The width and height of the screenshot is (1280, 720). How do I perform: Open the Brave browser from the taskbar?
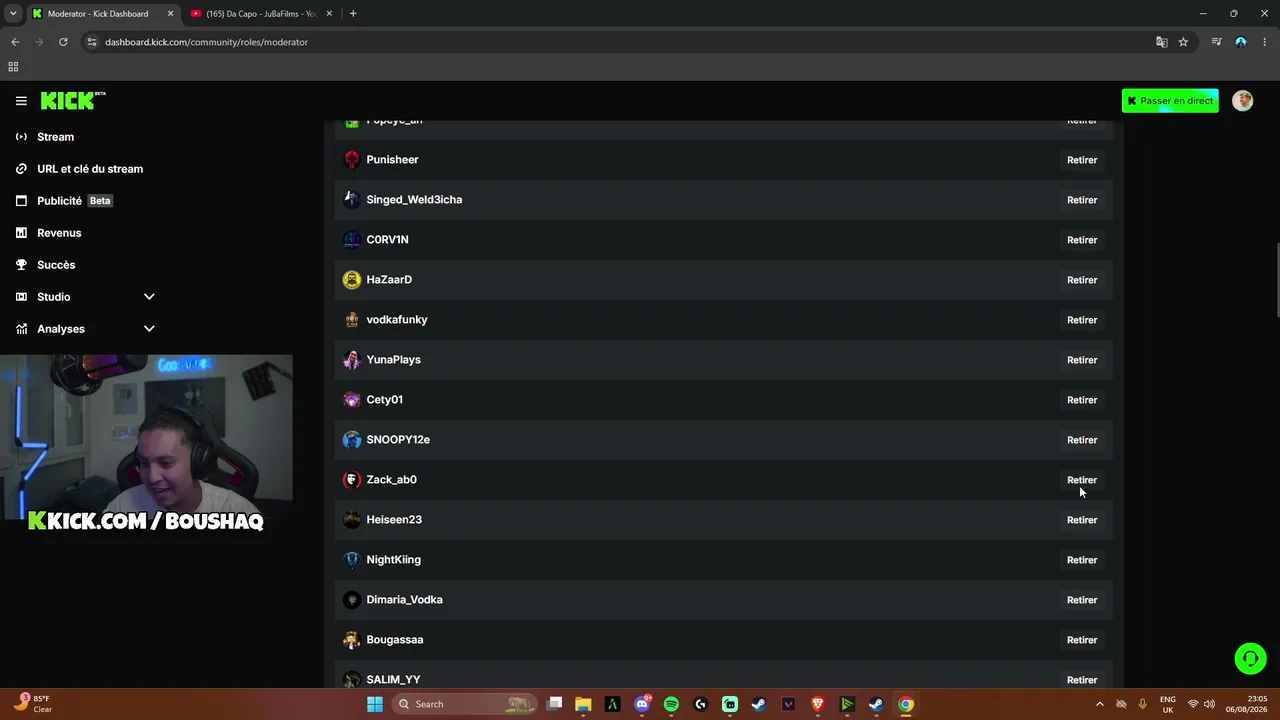point(817,704)
